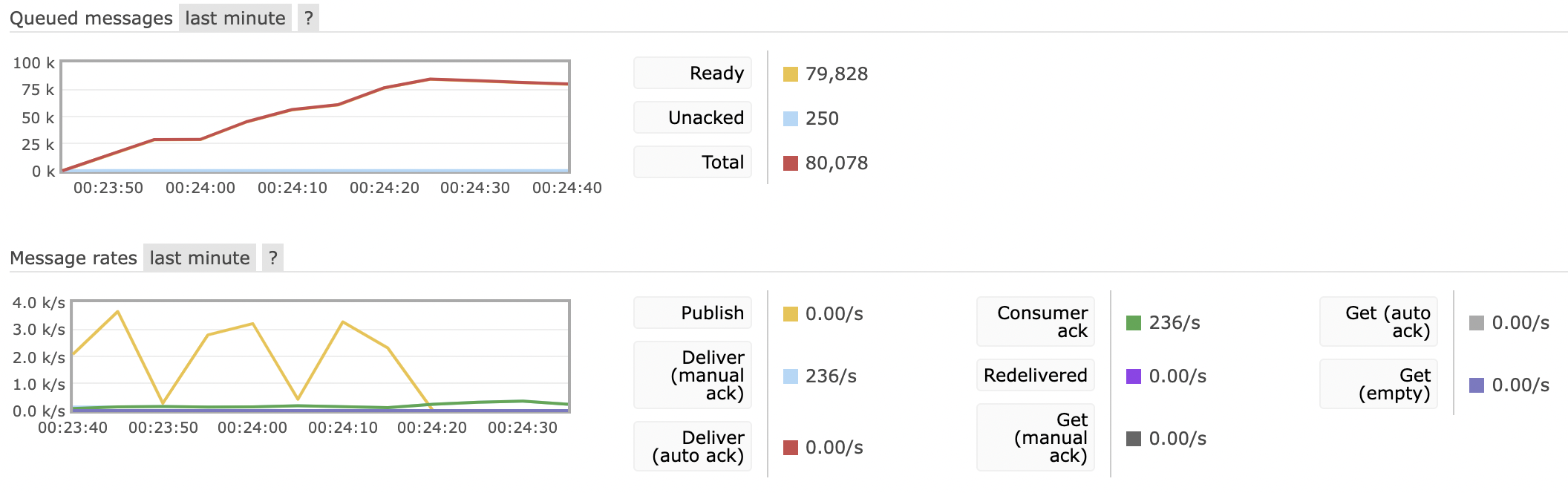Toggle the Ready series label

click(693, 73)
